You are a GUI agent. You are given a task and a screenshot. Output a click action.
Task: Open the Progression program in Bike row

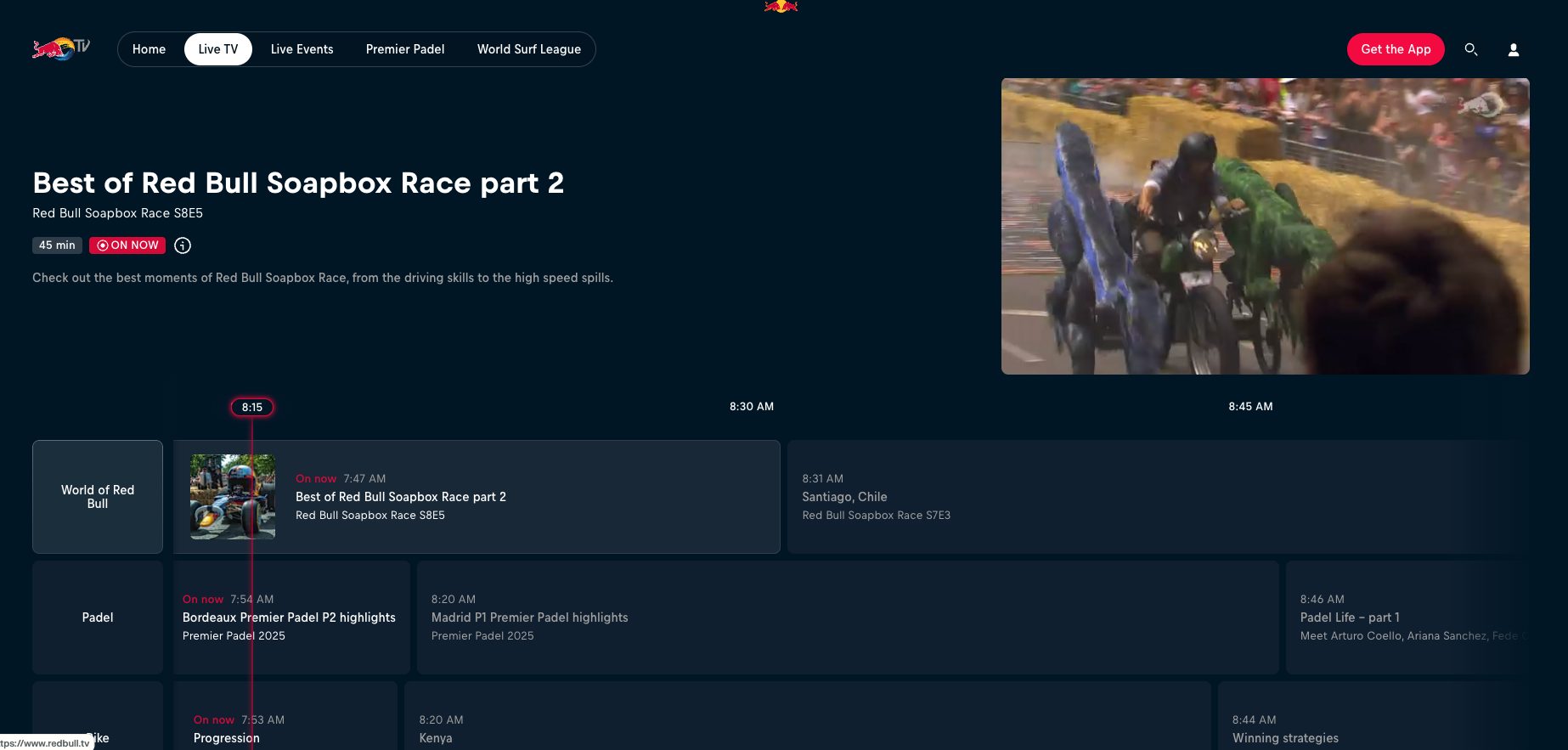click(285, 716)
